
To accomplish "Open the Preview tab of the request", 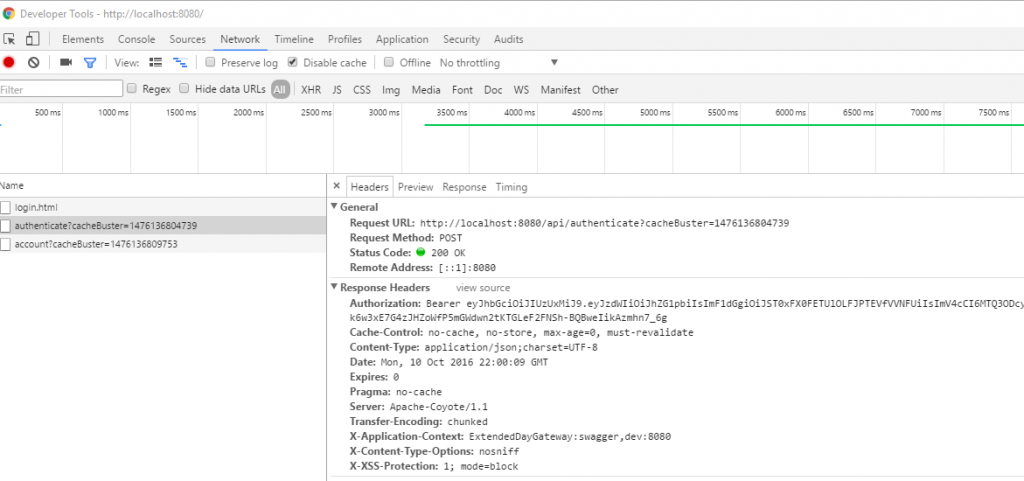I will pyautogui.click(x=415, y=187).
